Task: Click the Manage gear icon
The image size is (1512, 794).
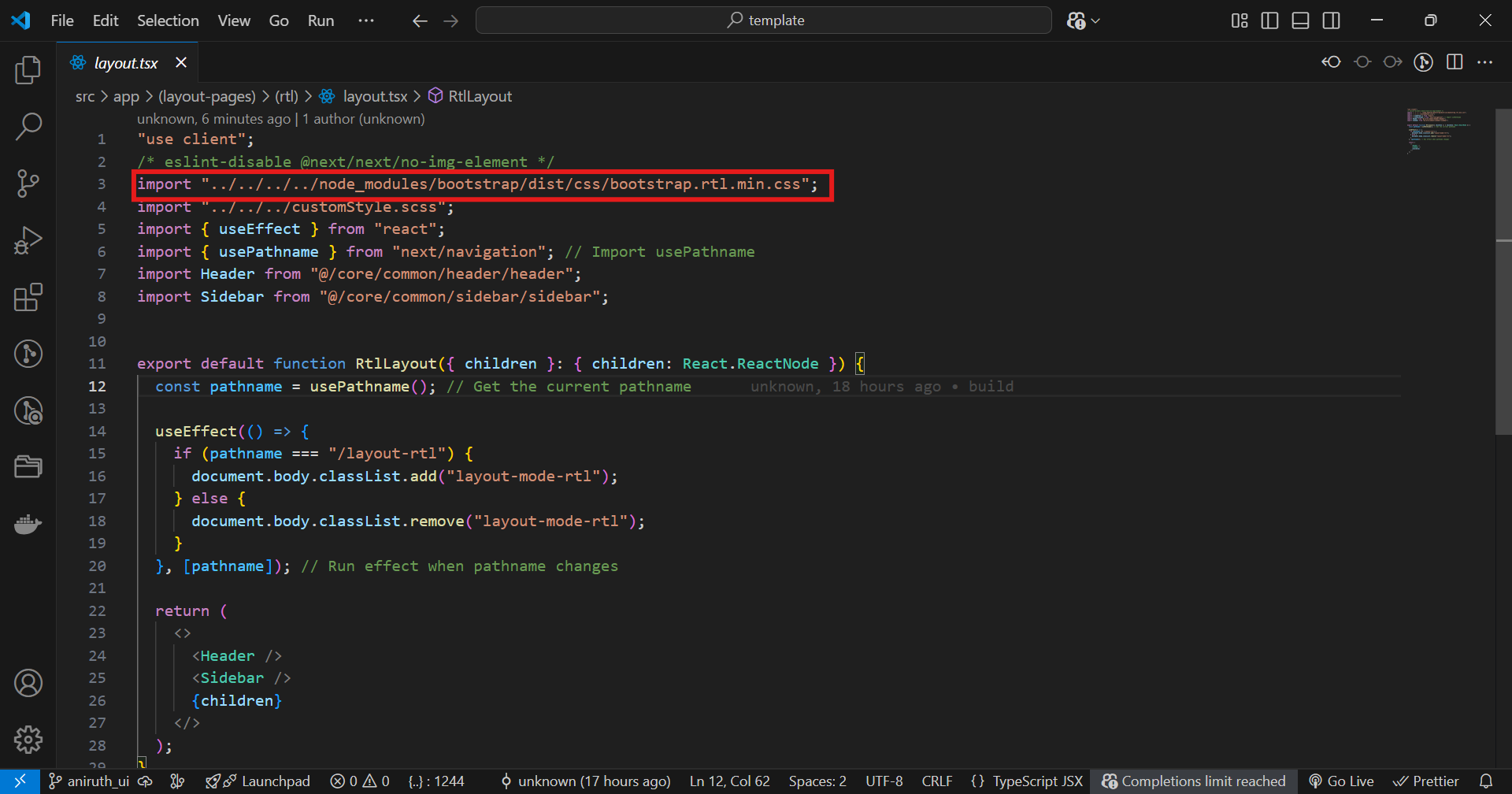Action: (x=28, y=739)
